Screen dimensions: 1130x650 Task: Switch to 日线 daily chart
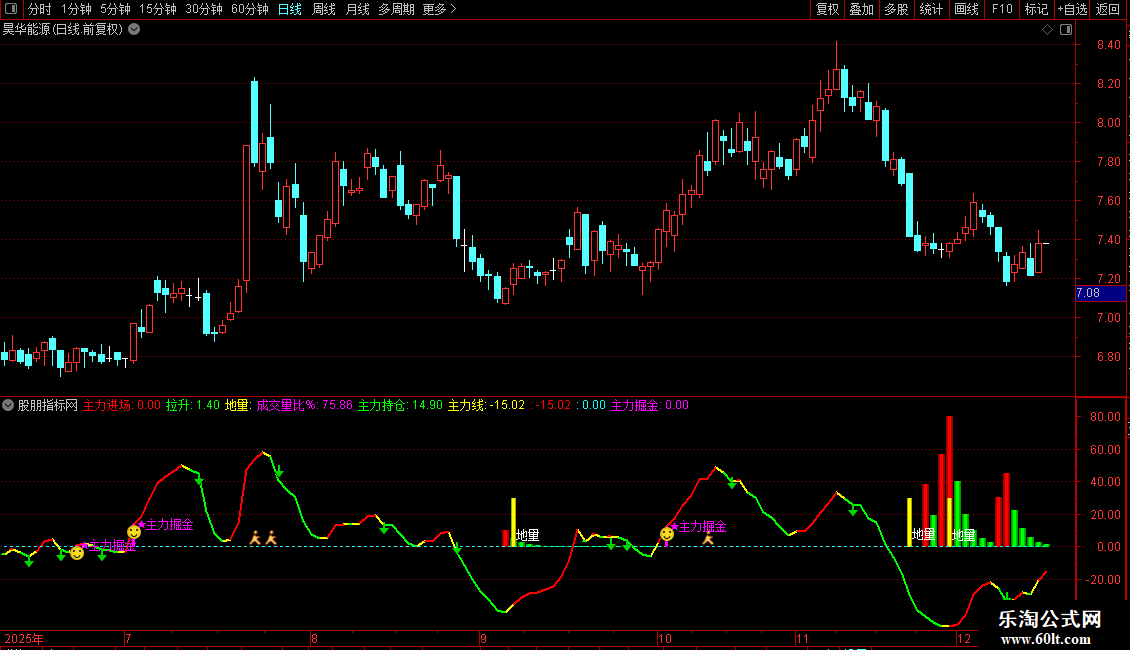[x=290, y=9]
